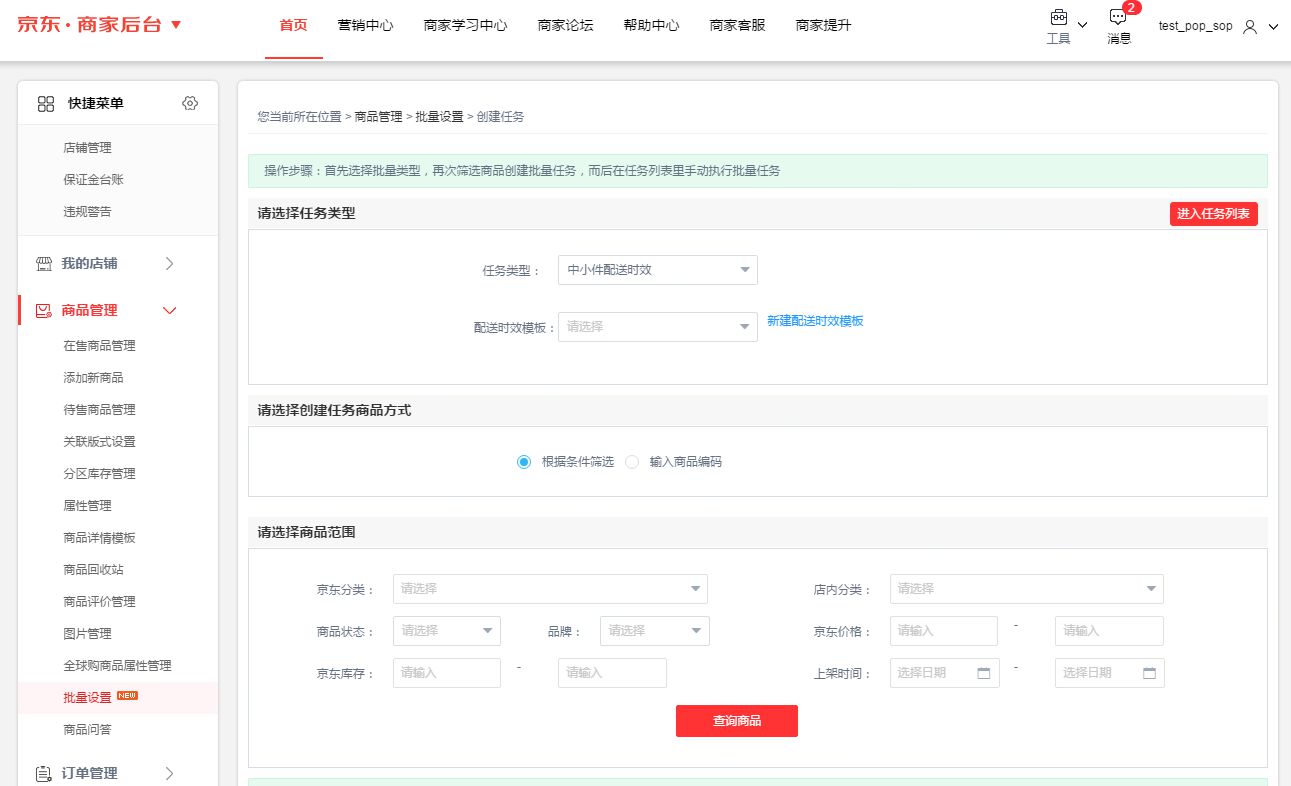Image resolution: width=1291 pixels, height=786 pixels.
Task: Open the 京东分类 dropdown
Action: (550, 589)
